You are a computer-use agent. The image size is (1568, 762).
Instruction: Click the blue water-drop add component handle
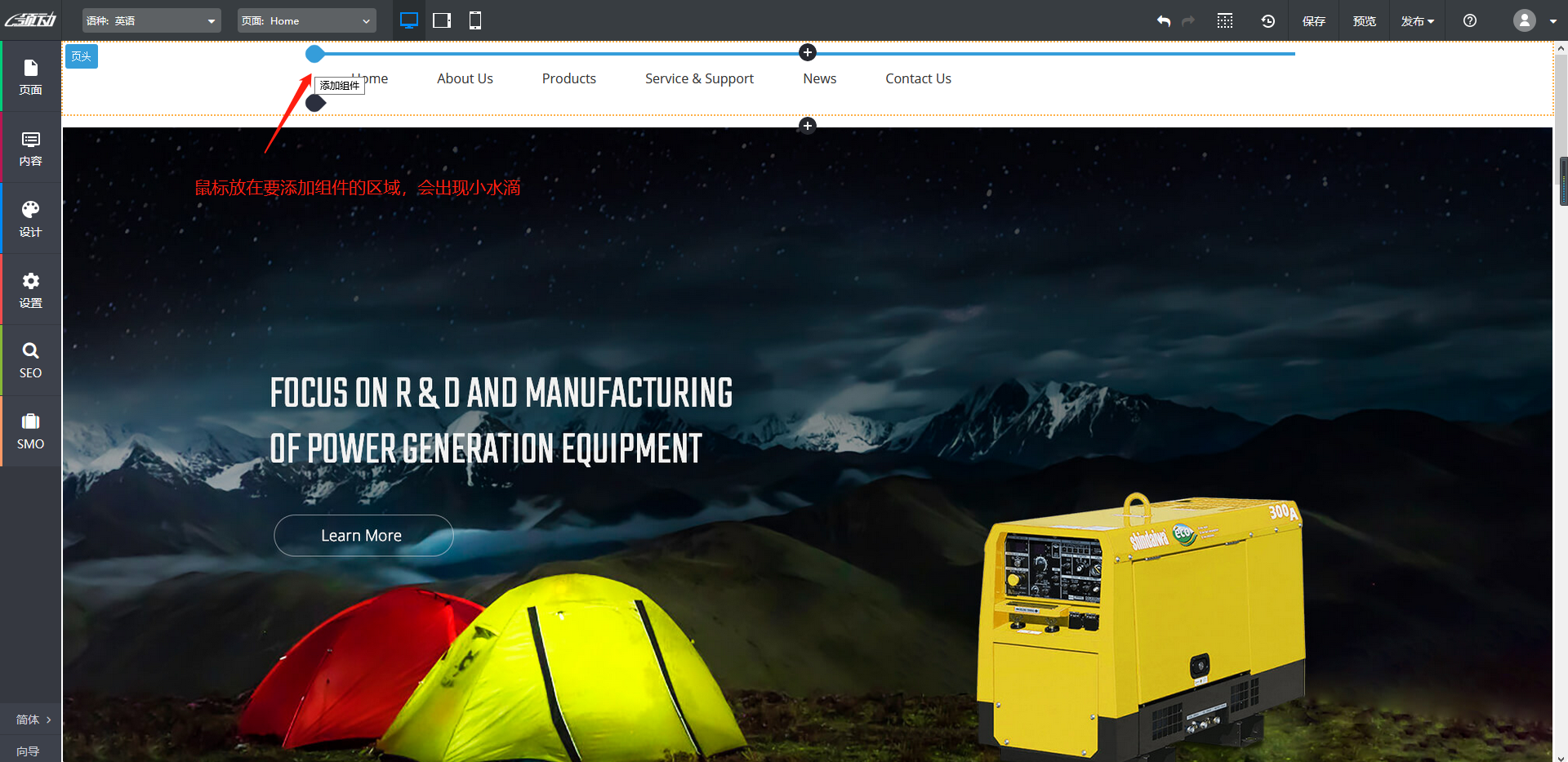314,55
